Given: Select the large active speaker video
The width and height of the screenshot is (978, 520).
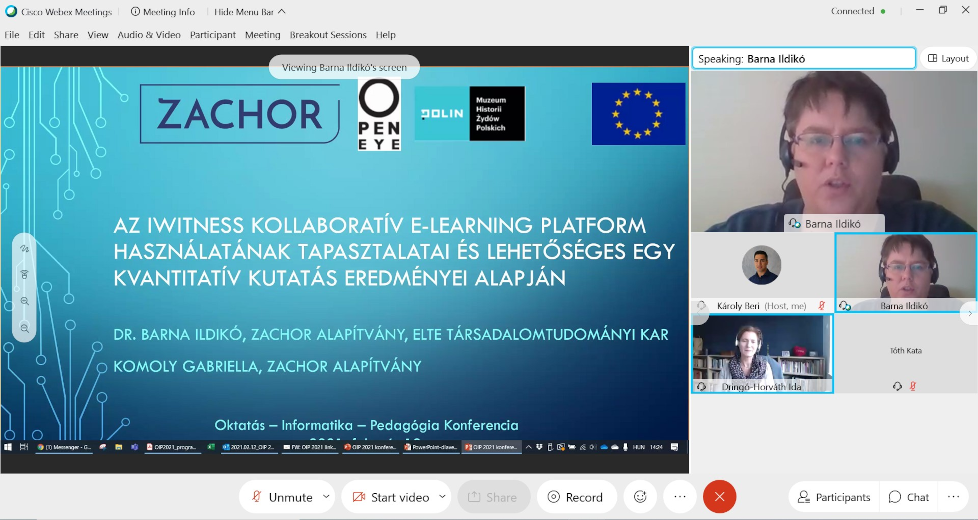Looking at the screenshot, I should coord(834,151).
